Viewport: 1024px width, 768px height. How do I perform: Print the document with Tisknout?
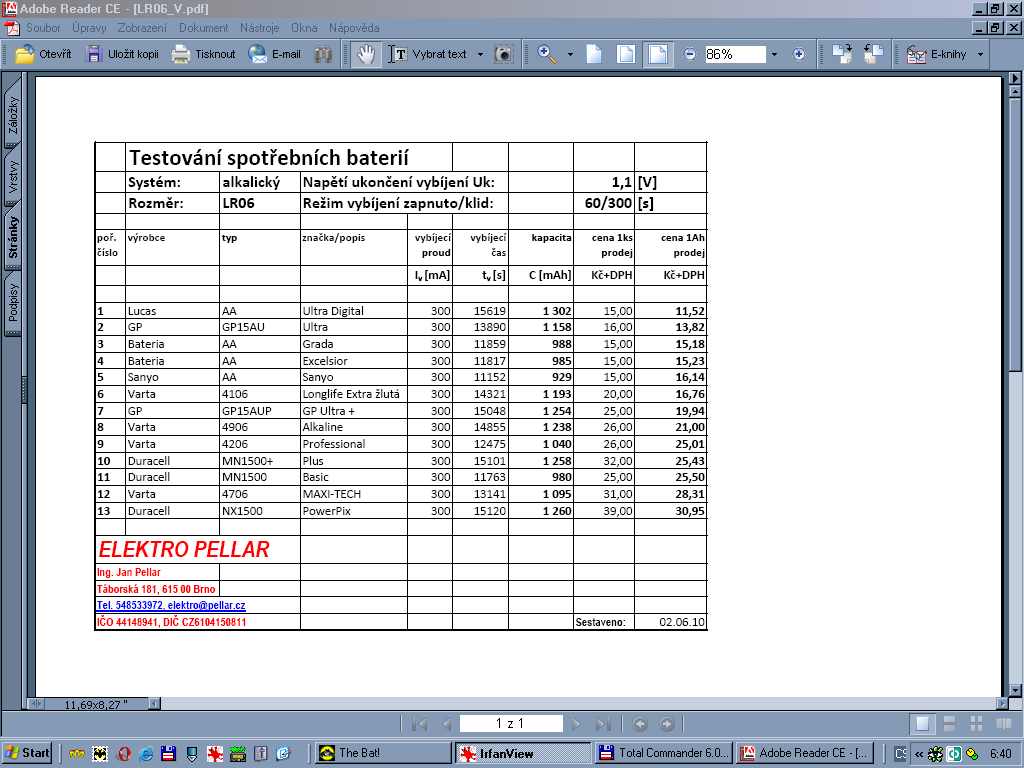pos(203,54)
